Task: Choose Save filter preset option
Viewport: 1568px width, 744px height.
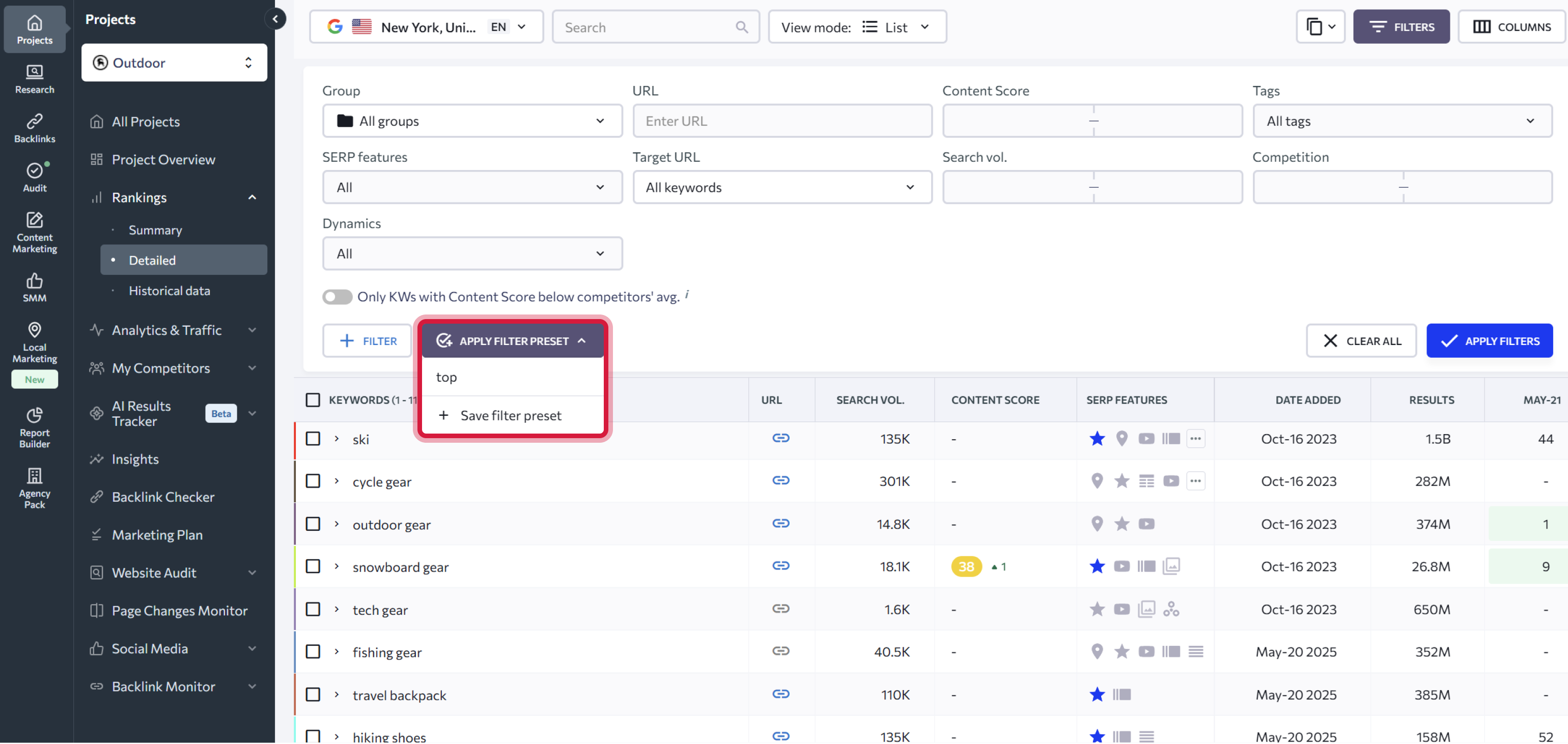Action: click(x=512, y=416)
